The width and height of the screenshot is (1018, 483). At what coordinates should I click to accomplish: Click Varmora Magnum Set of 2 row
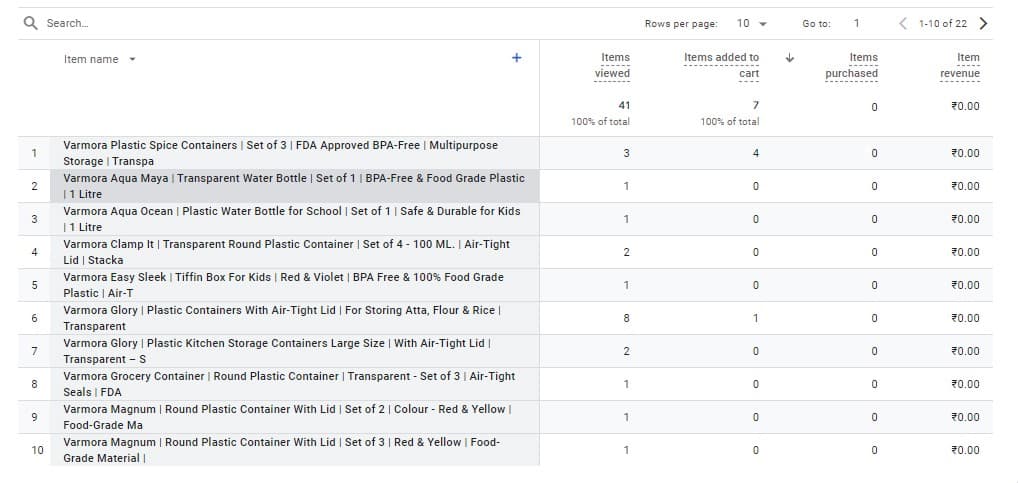pos(287,417)
